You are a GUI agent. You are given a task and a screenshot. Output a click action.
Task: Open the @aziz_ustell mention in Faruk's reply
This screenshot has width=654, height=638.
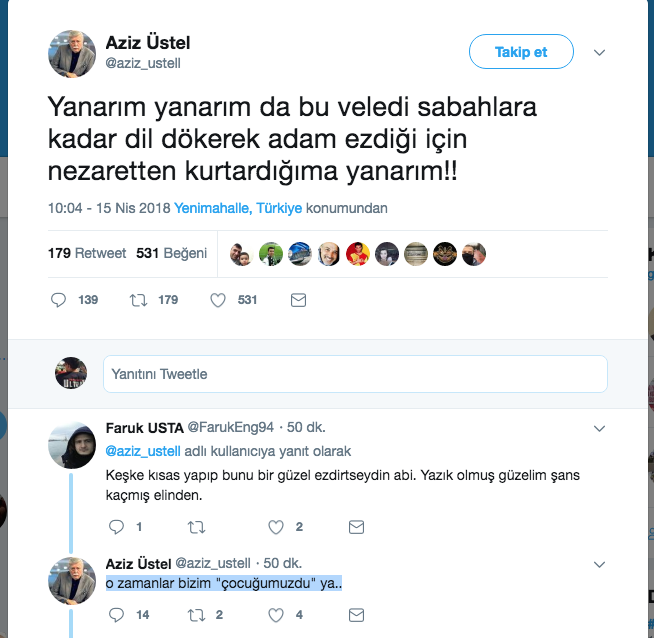click(x=140, y=451)
